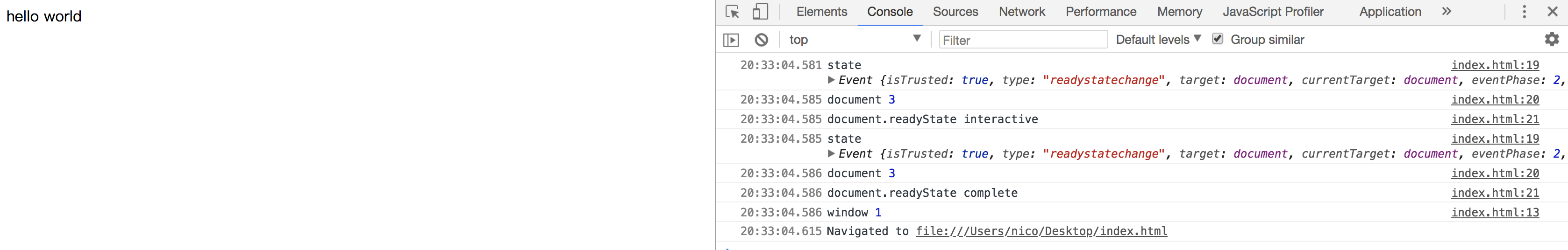Click into the console Filter field

1023,40
